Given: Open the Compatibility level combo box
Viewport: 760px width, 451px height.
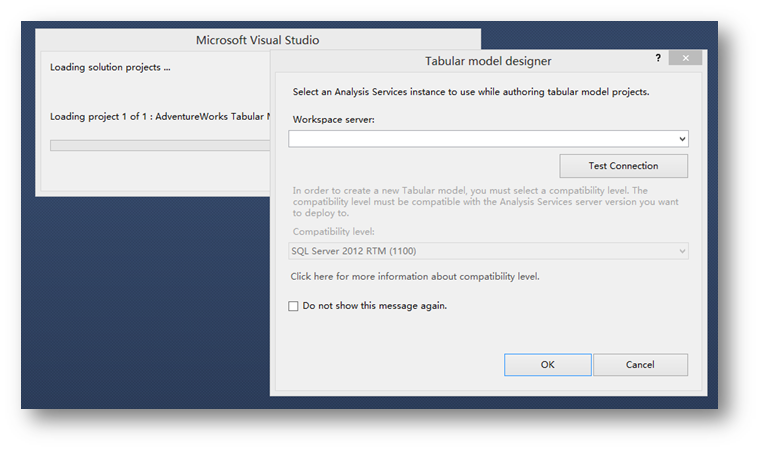Looking at the screenshot, I should (480, 251).
